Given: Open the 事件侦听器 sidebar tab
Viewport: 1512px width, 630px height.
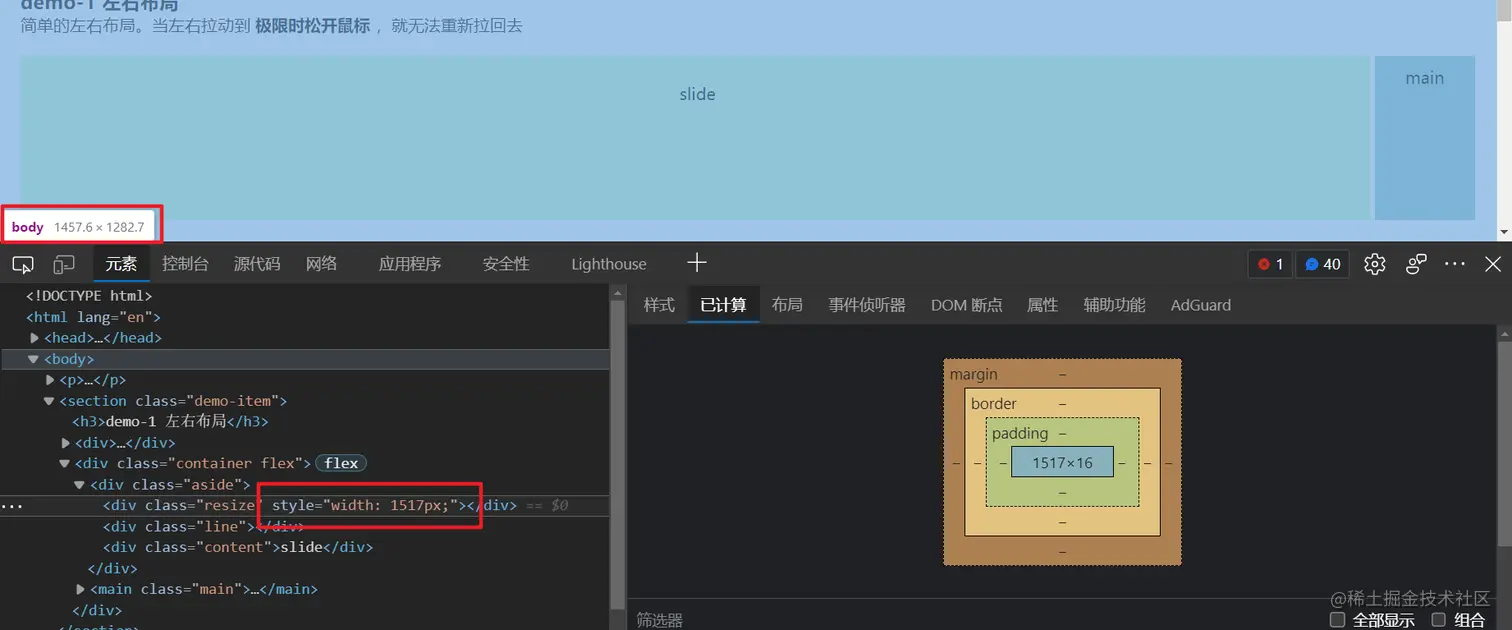Looking at the screenshot, I should (867, 305).
